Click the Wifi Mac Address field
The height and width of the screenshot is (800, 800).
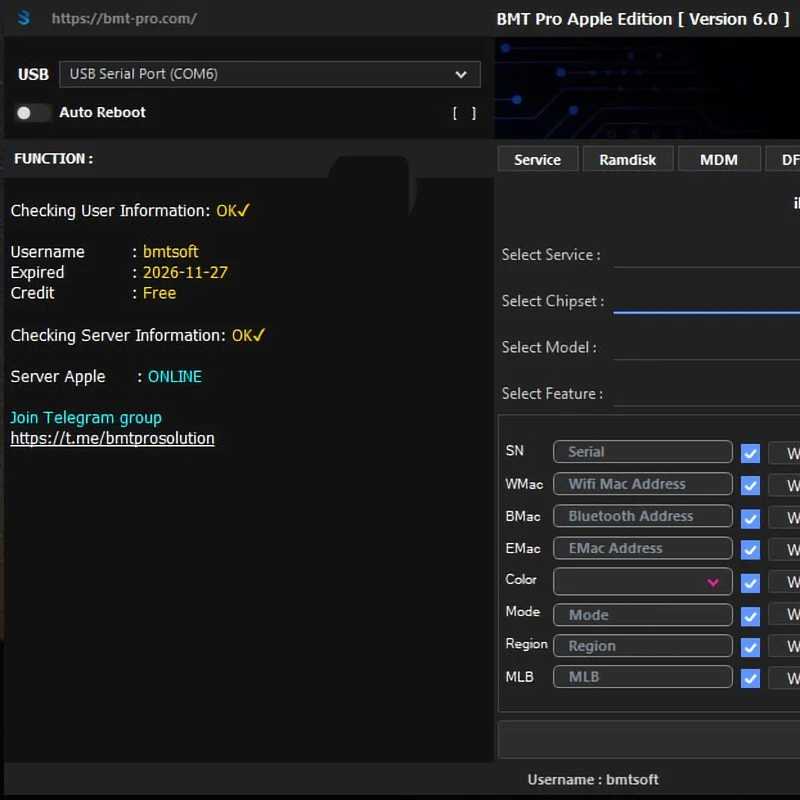(643, 484)
